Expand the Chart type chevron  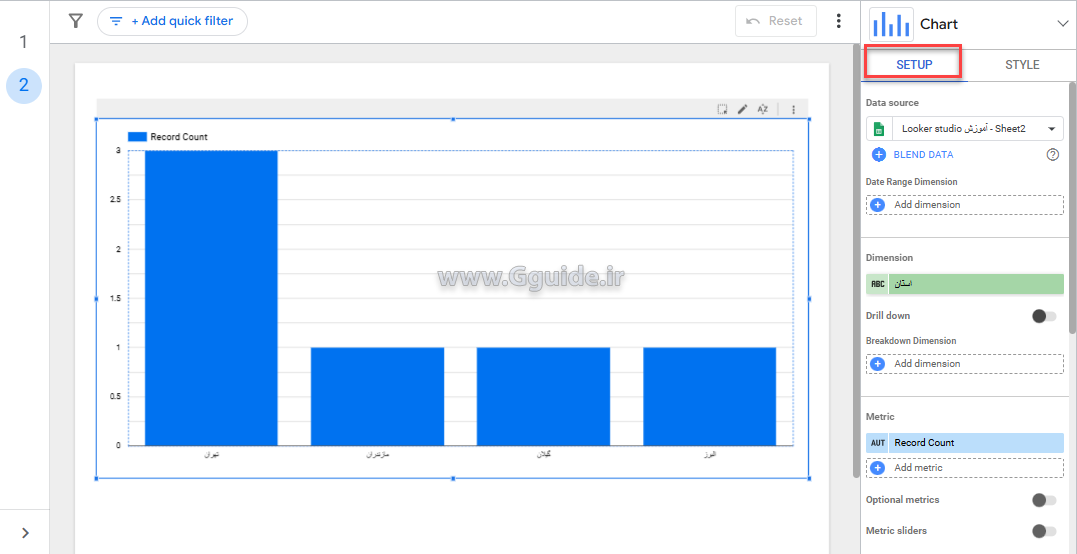click(x=1062, y=24)
